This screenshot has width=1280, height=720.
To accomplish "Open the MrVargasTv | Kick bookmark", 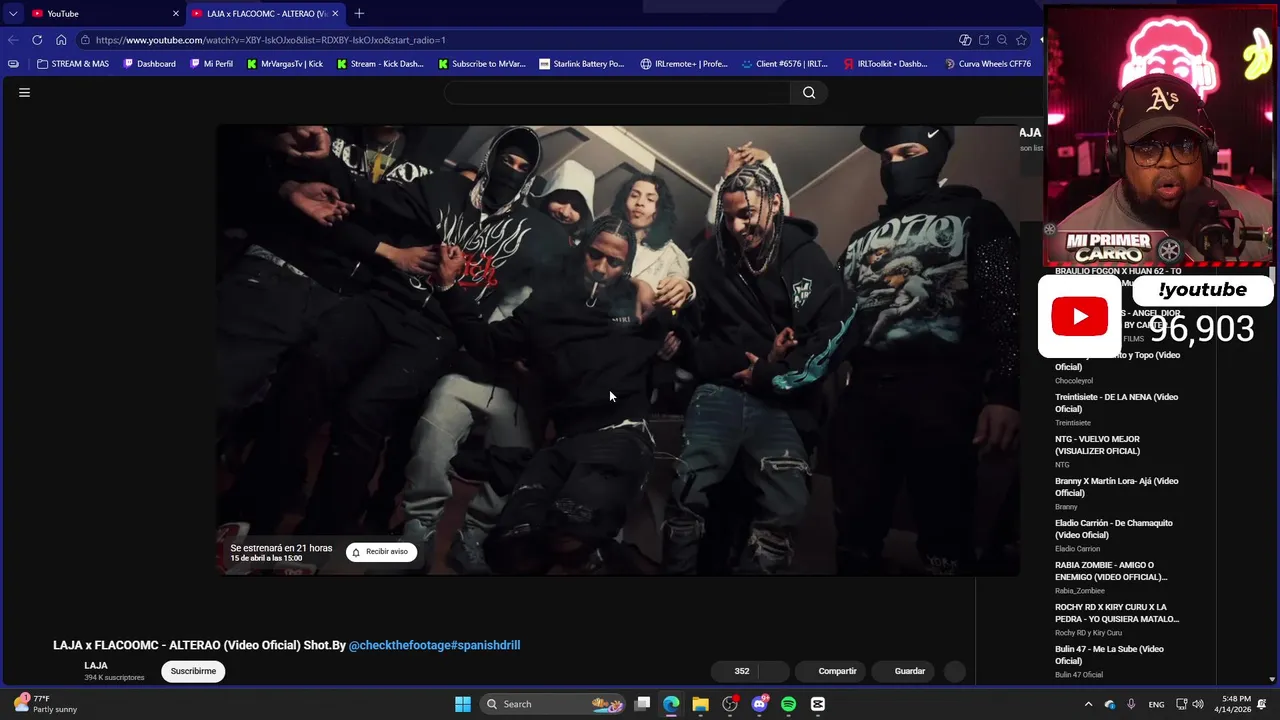I will [284, 64].
